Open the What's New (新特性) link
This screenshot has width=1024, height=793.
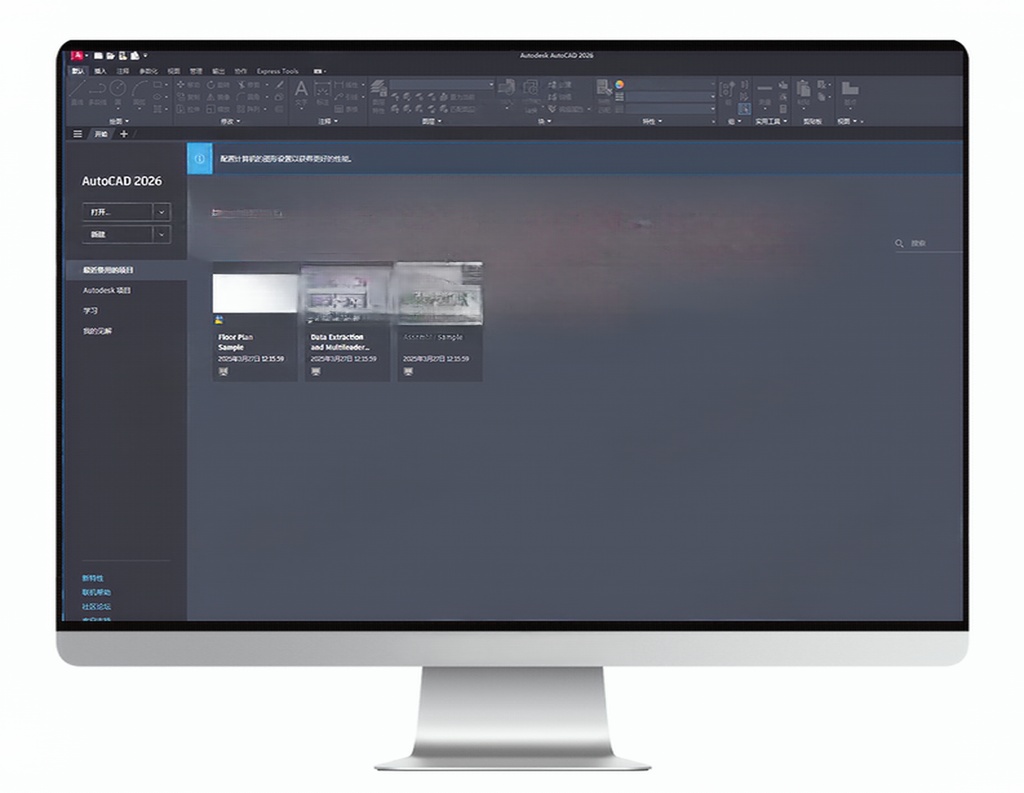92,578
